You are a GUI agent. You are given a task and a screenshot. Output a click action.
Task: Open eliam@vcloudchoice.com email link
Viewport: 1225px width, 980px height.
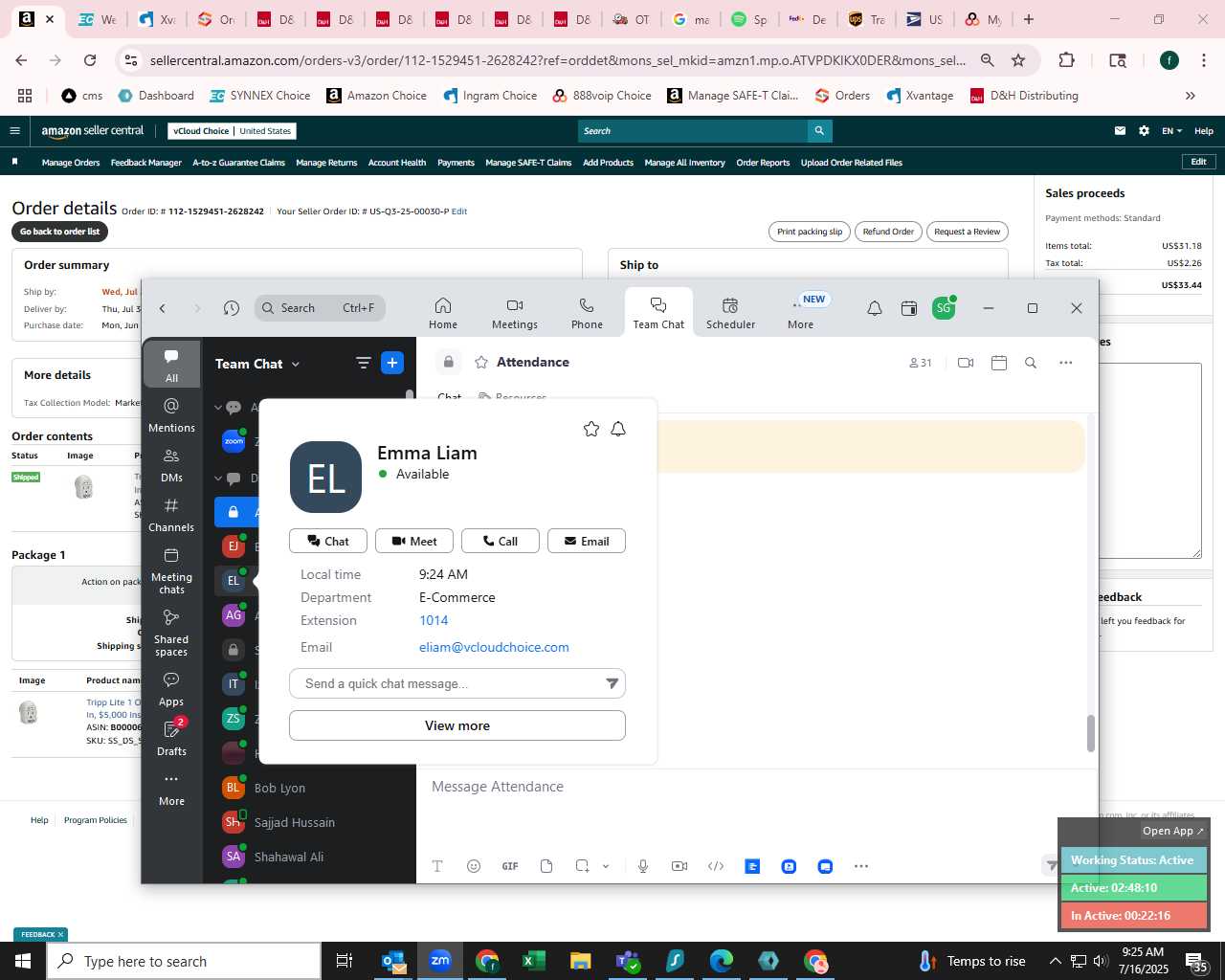point(494,647)
